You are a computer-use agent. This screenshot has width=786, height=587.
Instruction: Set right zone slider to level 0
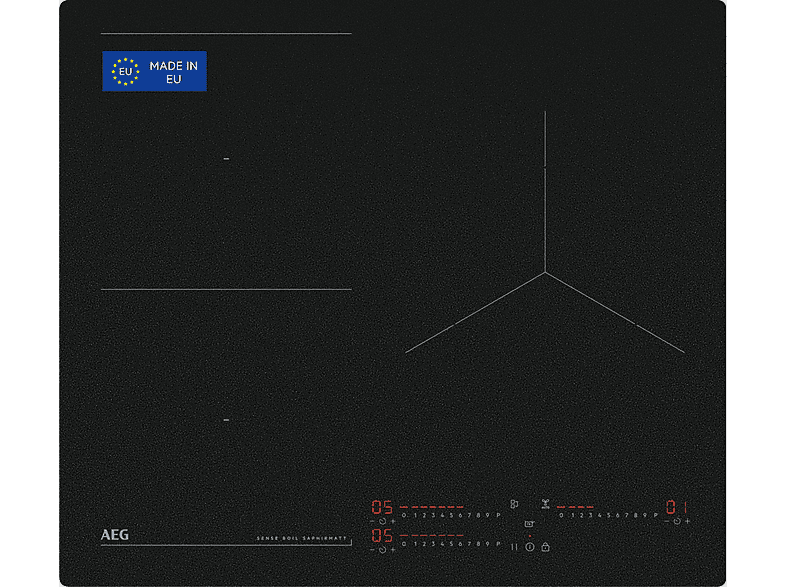[560, 515]
